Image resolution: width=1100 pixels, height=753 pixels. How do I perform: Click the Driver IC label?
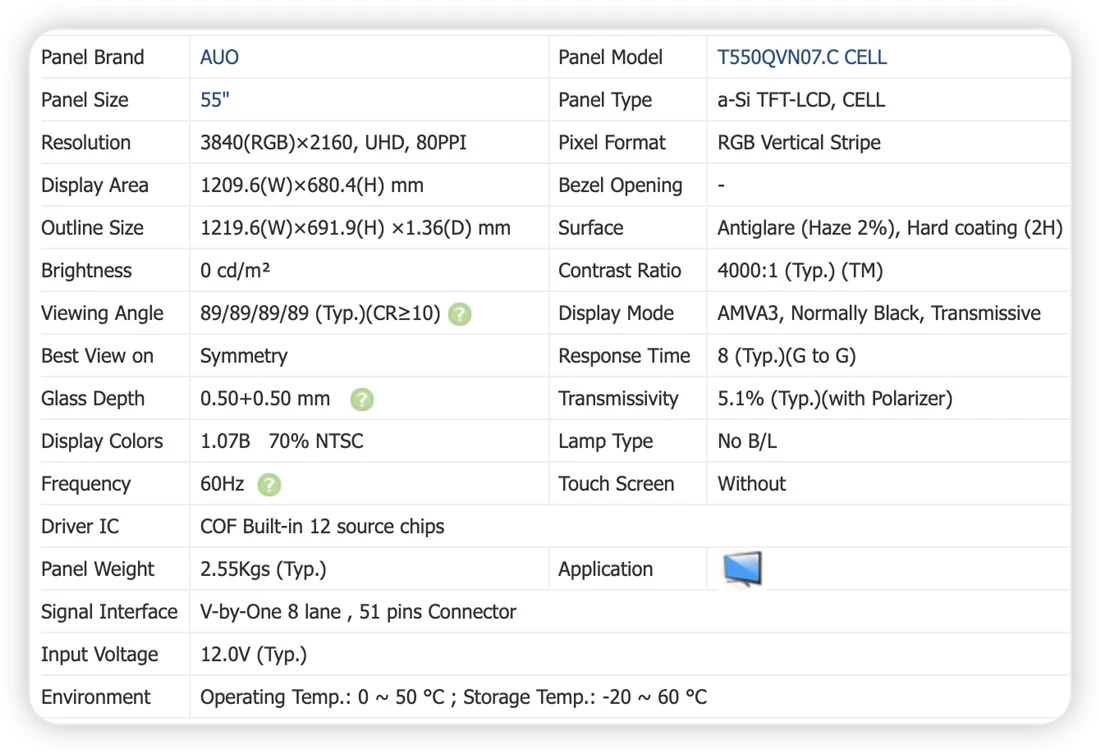point(80,527)
